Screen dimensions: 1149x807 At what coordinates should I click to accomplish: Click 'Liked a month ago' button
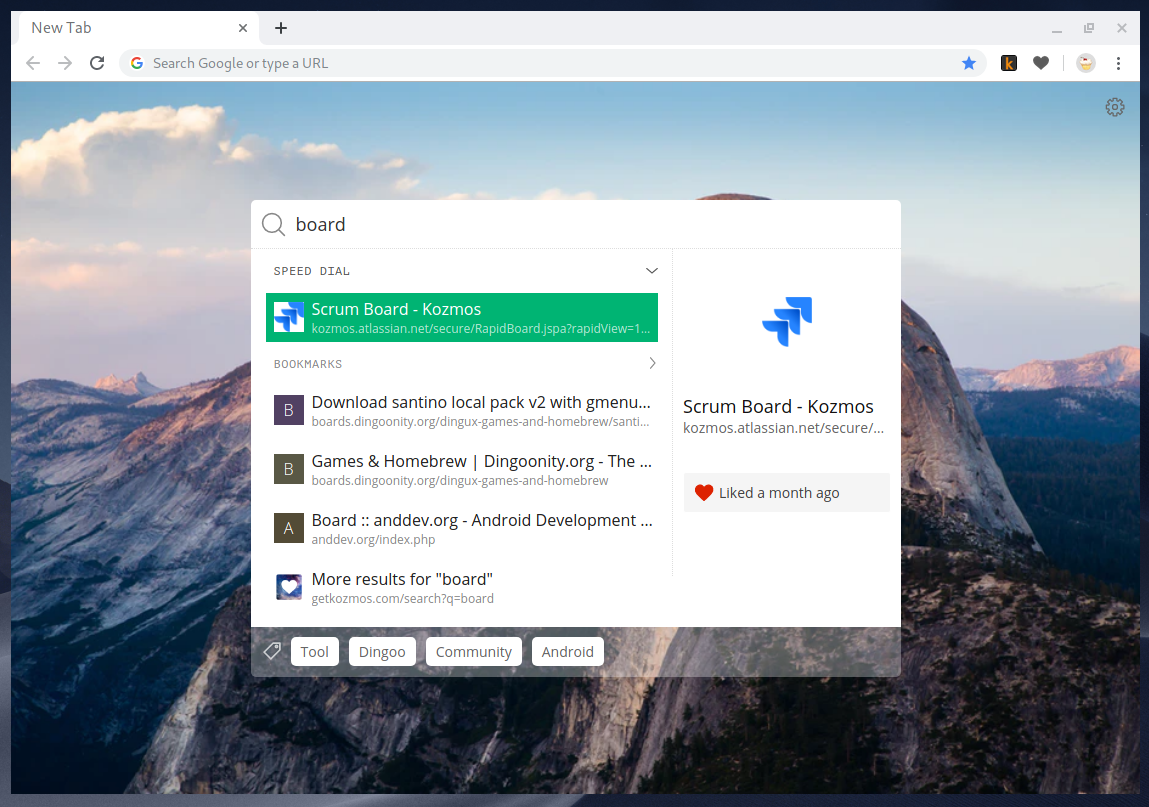[x=786, y=493]
